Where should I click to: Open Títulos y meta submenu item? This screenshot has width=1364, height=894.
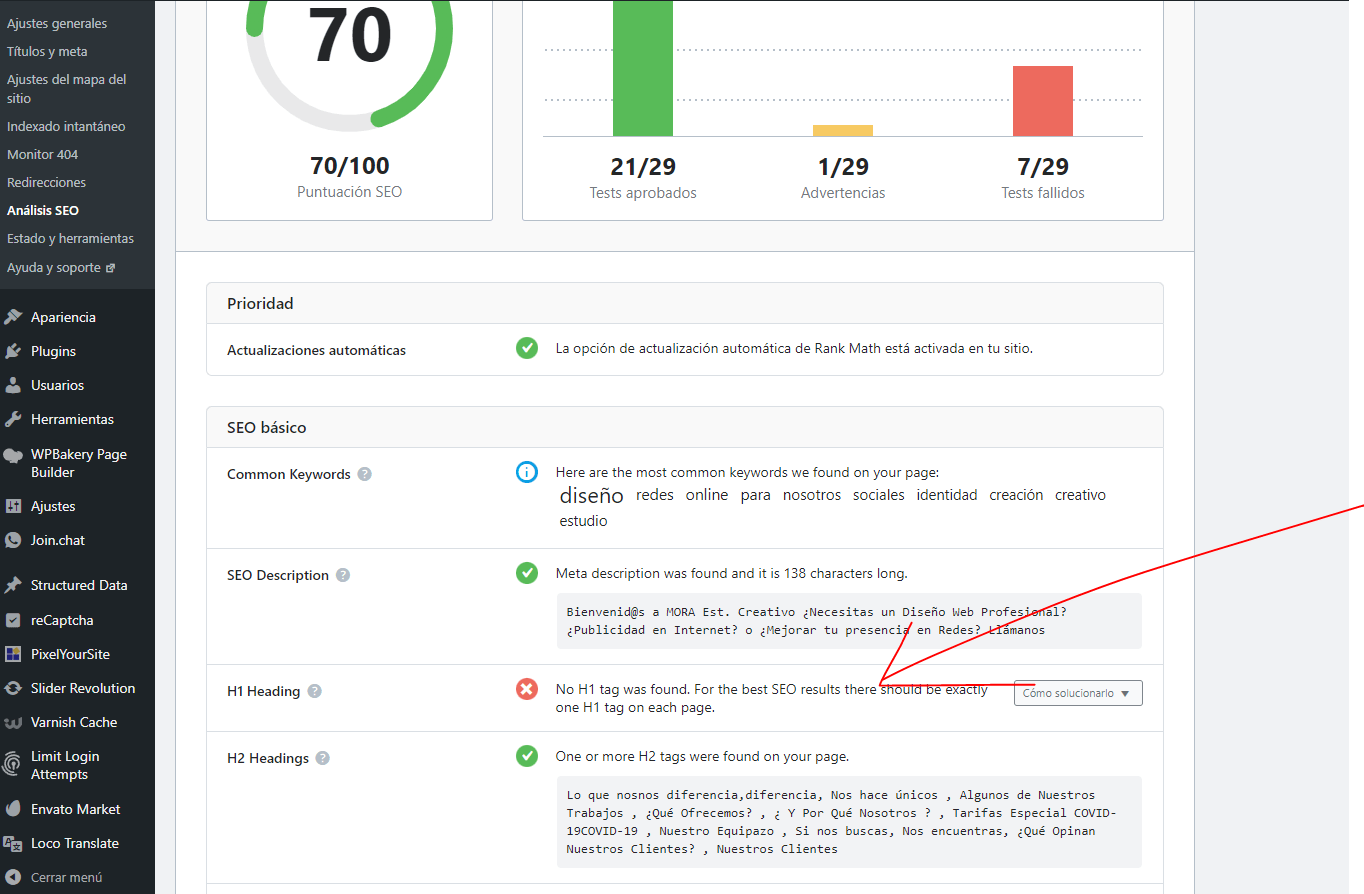click(x=47, y=51)
